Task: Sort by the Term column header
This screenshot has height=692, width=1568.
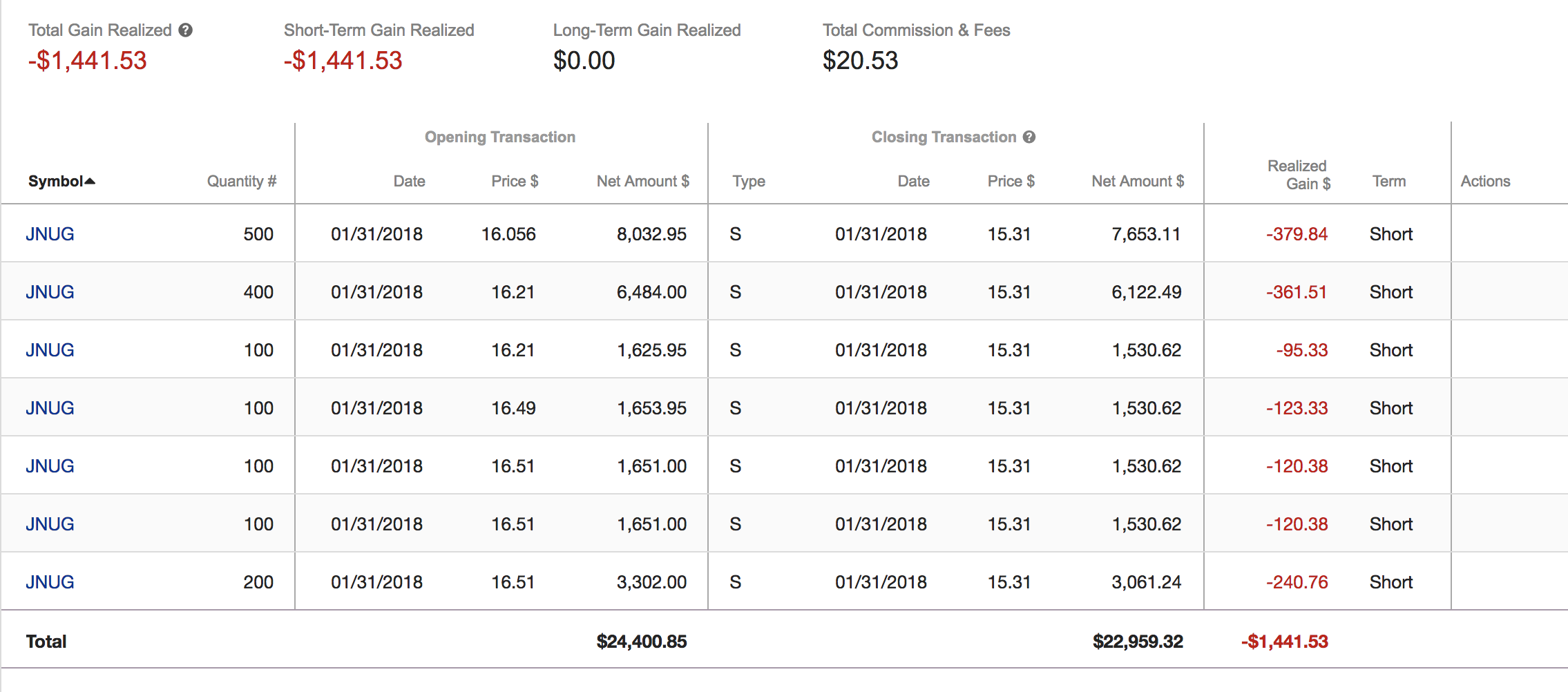Action: point(1388,181)
